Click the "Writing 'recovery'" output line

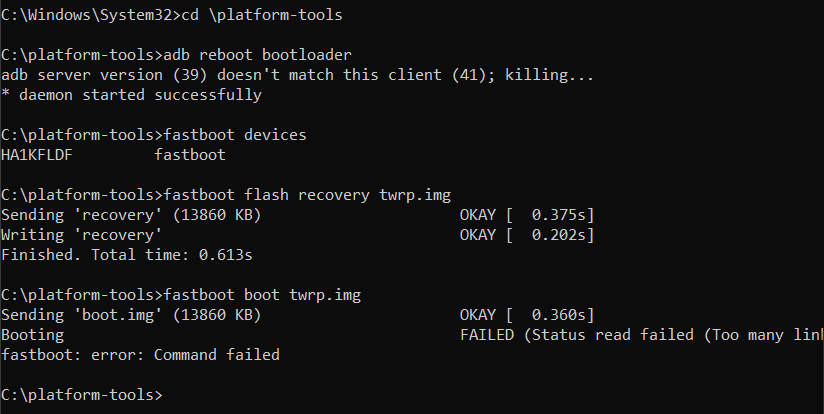82,234
